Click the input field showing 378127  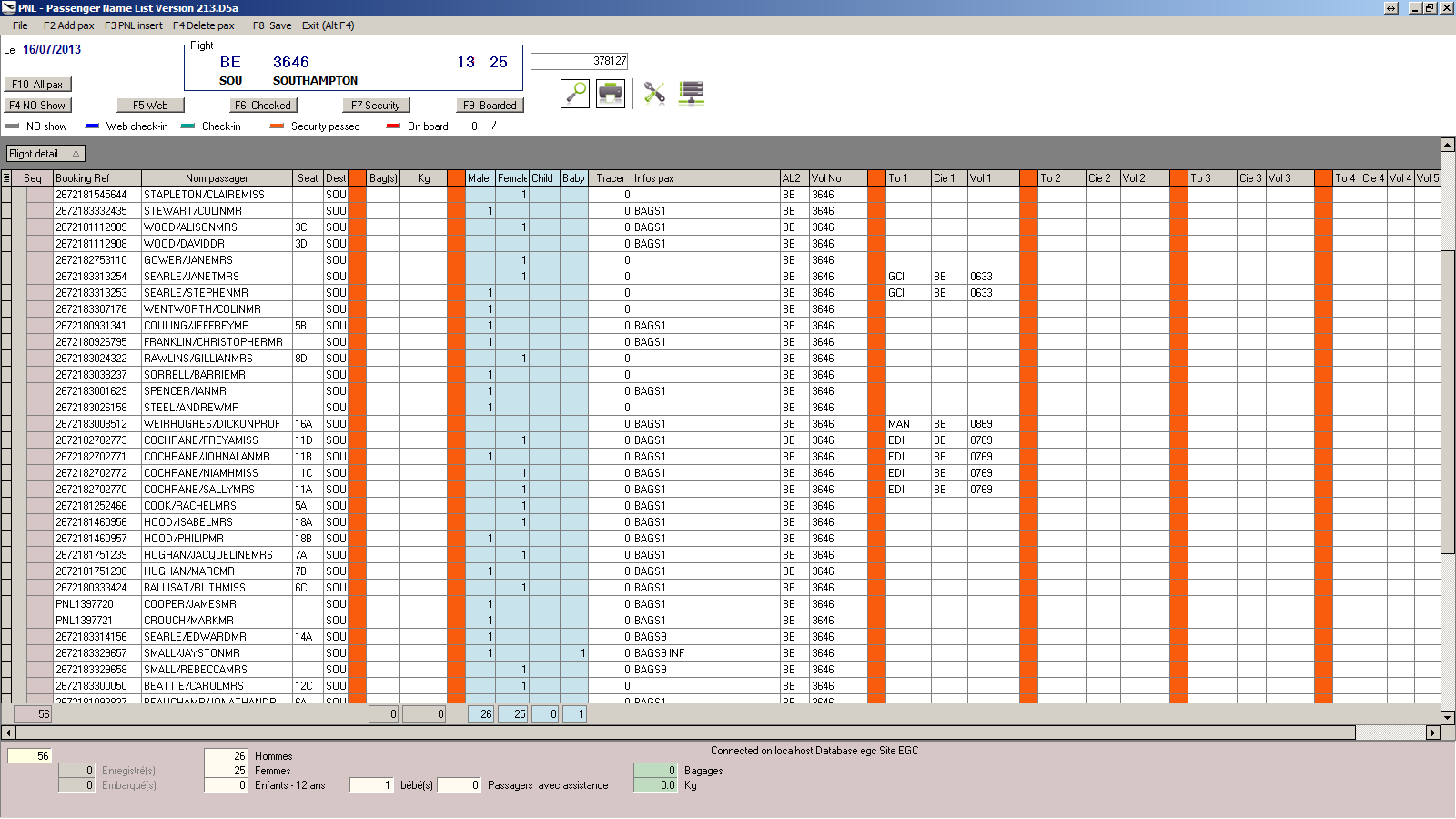pos(580,61)
